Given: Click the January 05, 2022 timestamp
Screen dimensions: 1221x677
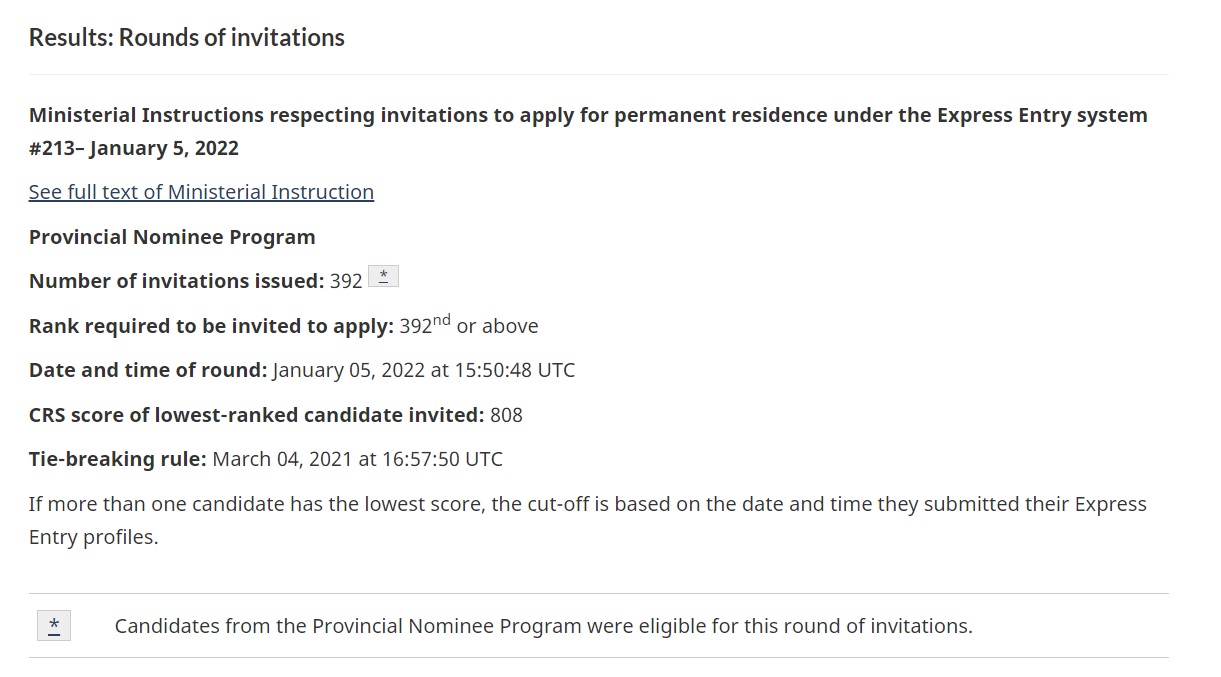Looking at the screenshot, I should point(424,370).
